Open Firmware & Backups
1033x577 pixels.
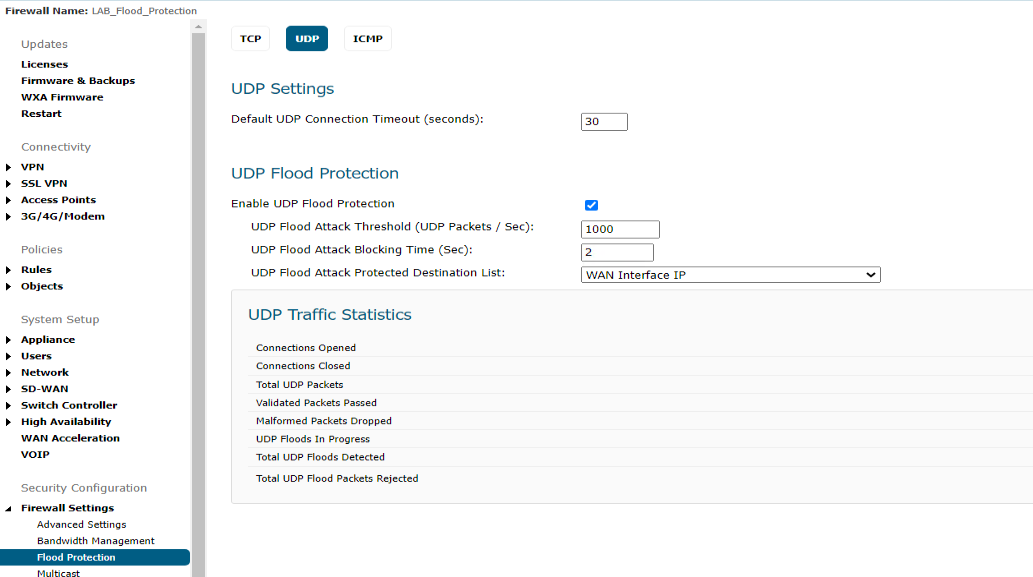point(78,81)
